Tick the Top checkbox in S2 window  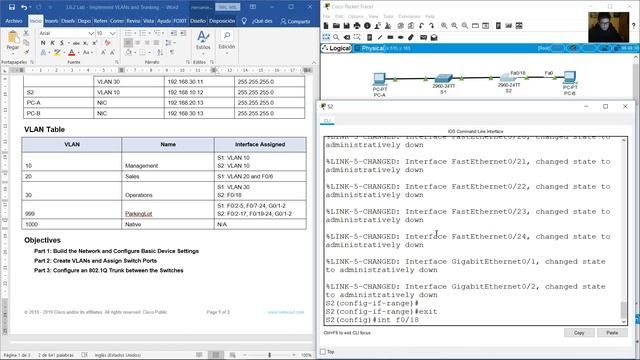pos(323,351)
